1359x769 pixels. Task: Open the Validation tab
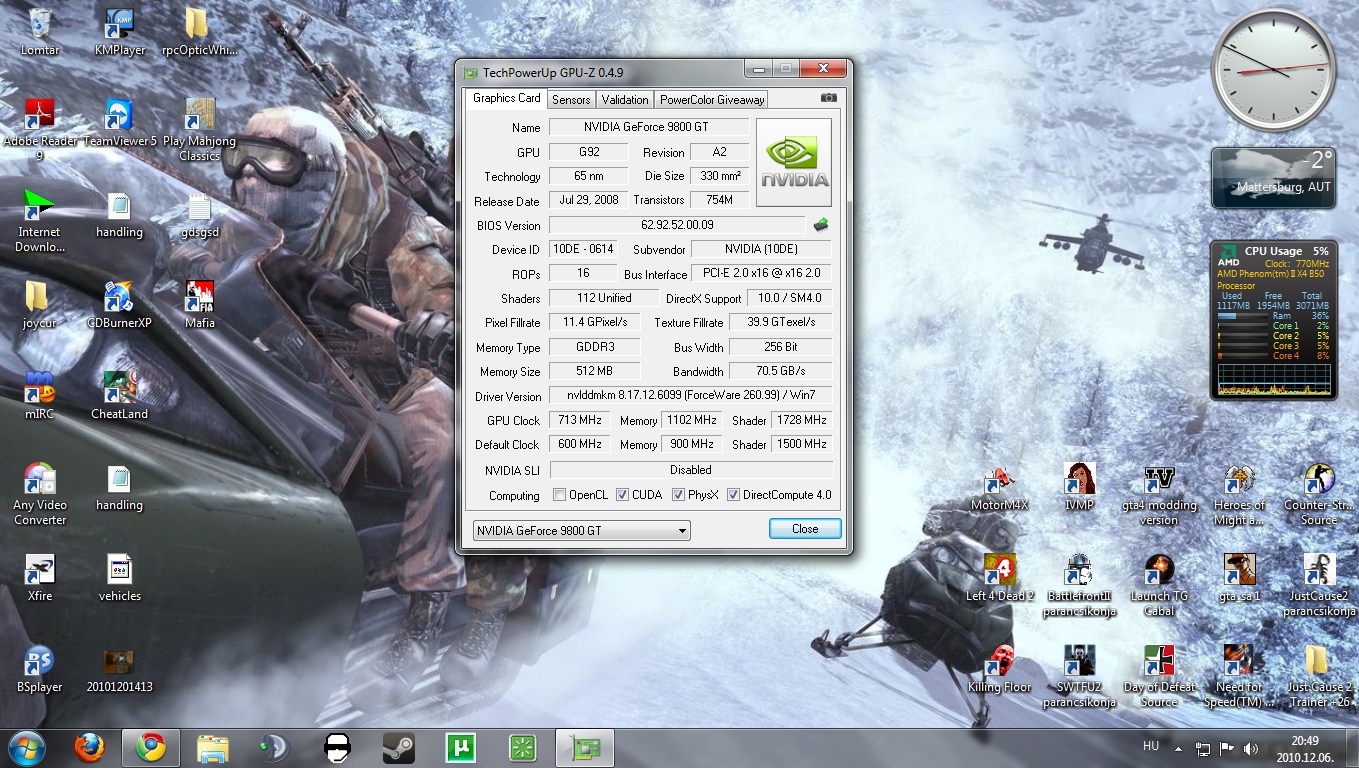coord(625,99)
